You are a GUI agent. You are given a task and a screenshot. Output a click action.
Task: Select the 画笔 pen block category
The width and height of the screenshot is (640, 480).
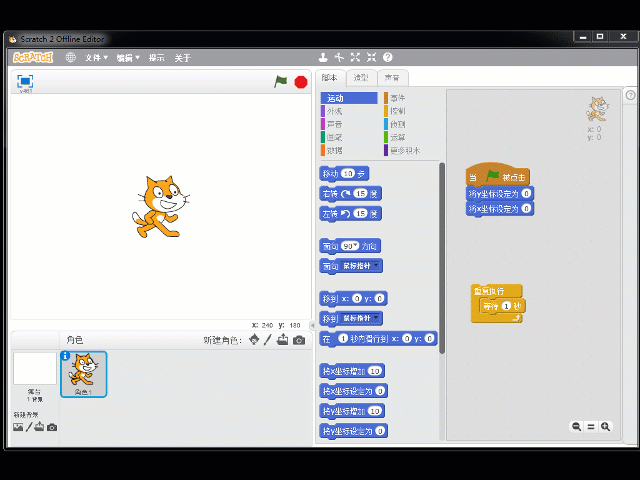[349, 137]
